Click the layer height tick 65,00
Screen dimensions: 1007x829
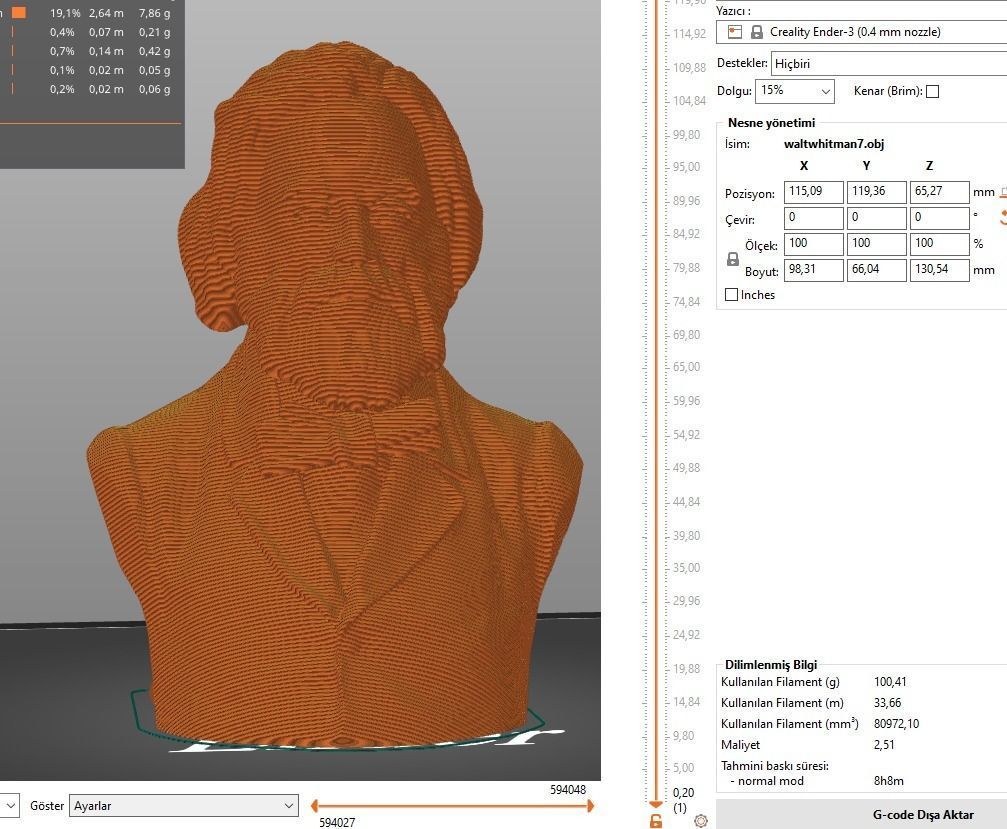point(687,367)
